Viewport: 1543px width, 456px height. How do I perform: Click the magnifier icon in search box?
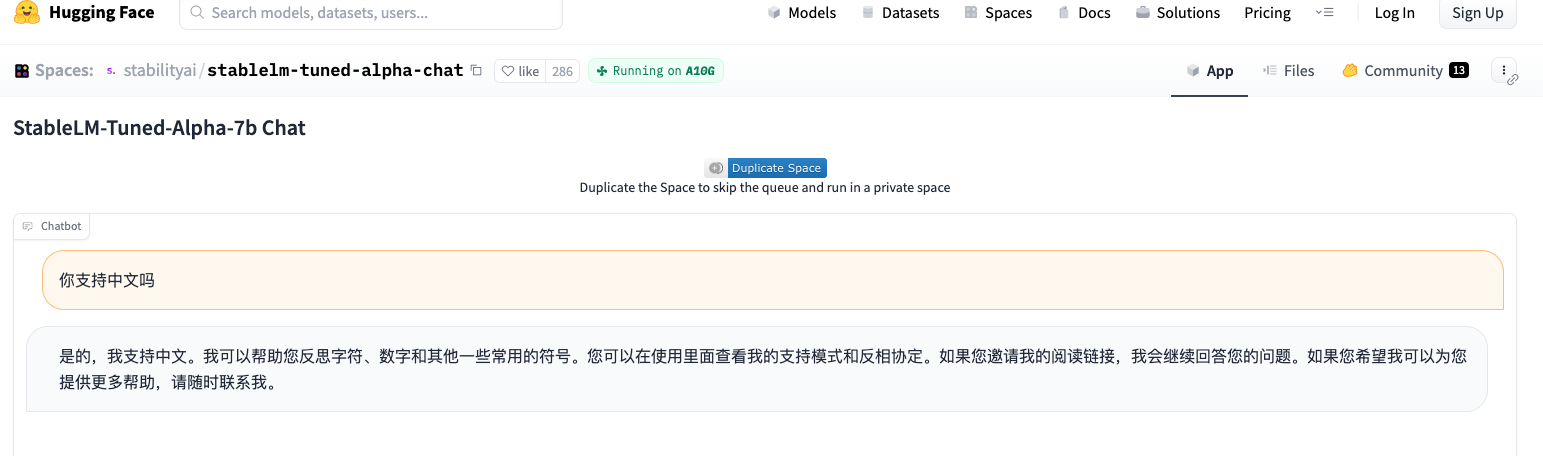(197, 13)
